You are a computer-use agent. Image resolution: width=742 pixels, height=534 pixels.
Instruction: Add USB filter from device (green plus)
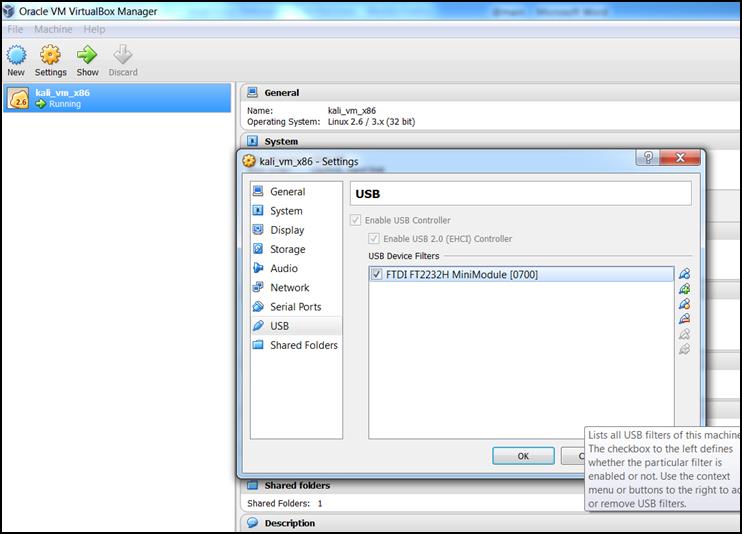pyautogui.click(x=684, y=289)
